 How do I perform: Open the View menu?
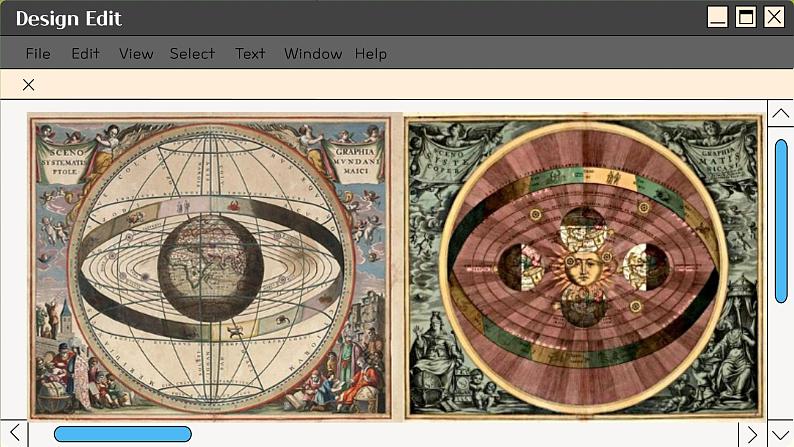(x=136, y=53)
